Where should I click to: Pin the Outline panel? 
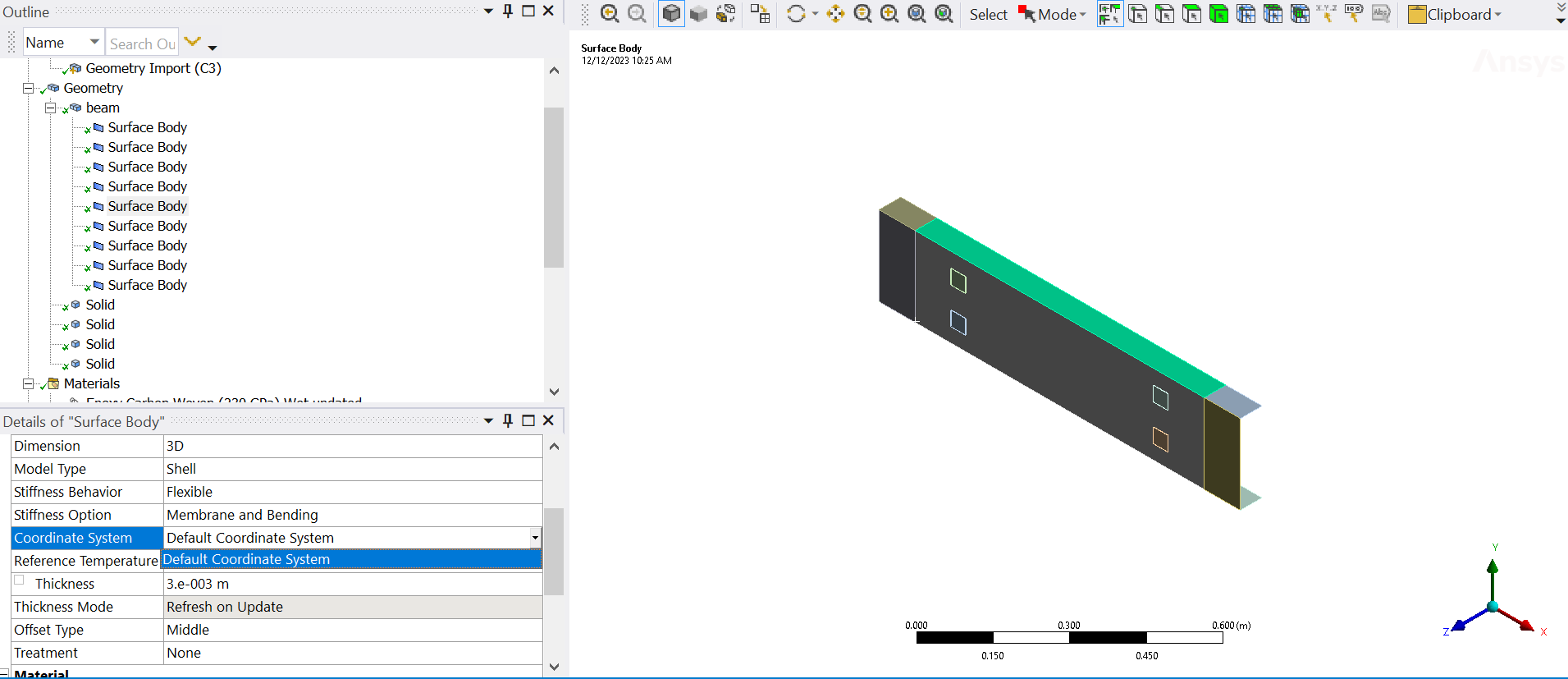[x=508, y=11]
